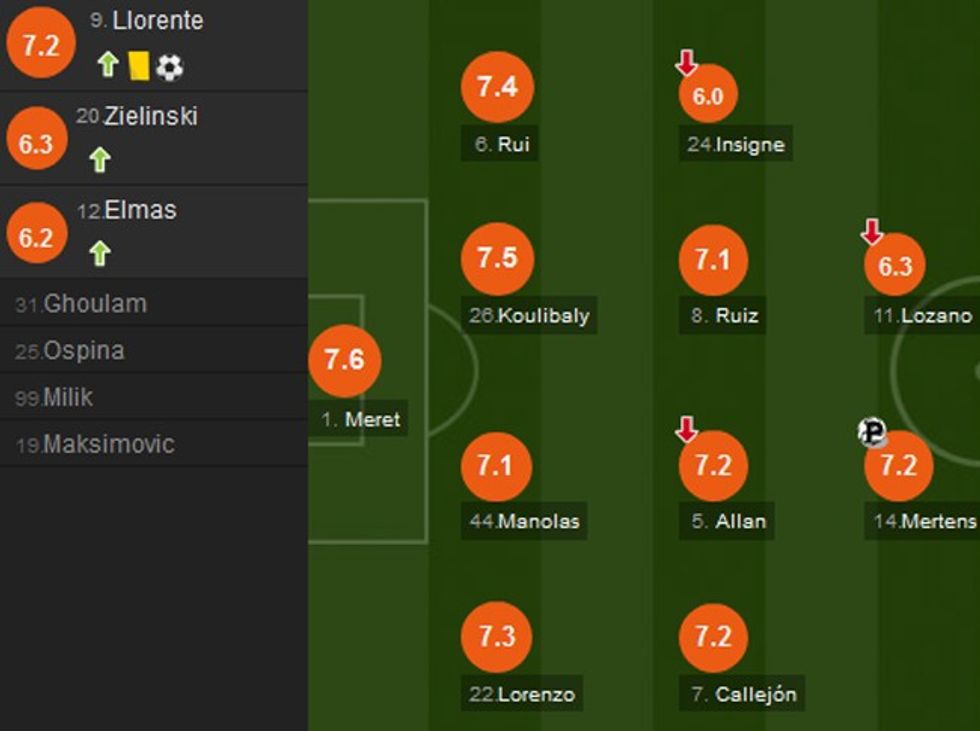Click Llorente's goal soccer ball icon
The image size is (980, 731).
pos(170,67)
